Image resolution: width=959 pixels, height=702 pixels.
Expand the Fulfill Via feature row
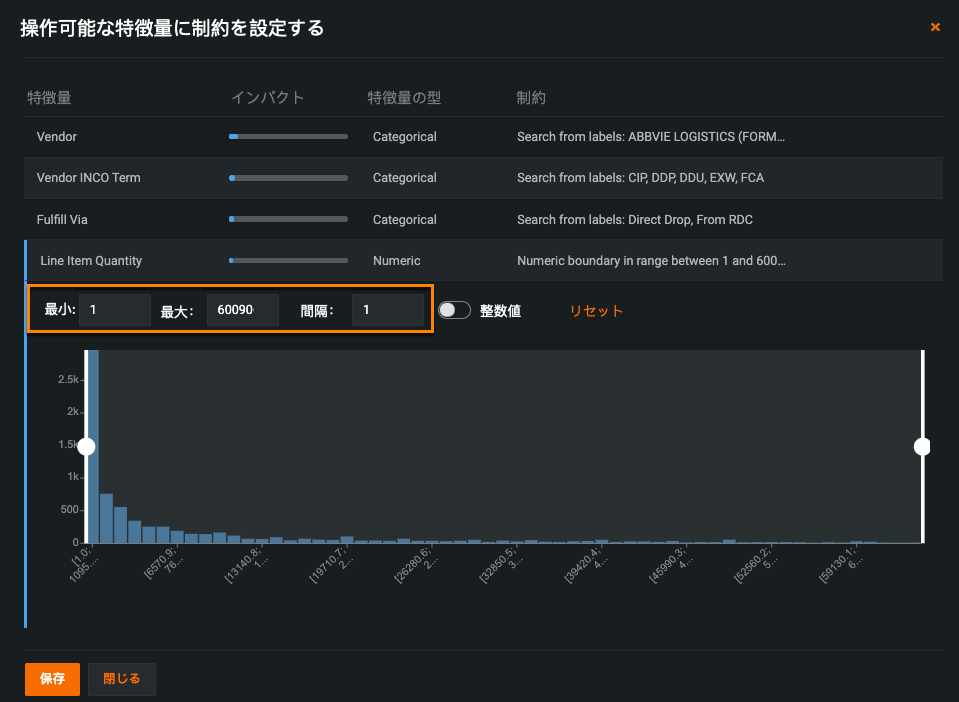point(69,220)
